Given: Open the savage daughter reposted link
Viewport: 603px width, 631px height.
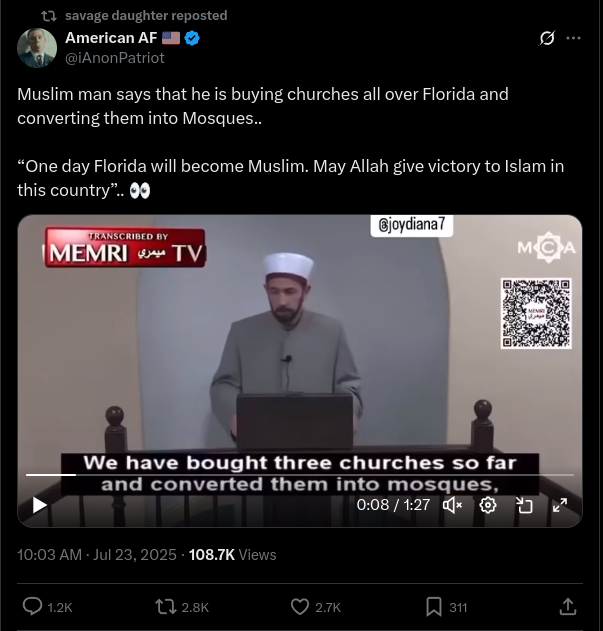Looking at the screenshot, I should tap(146, 16).
